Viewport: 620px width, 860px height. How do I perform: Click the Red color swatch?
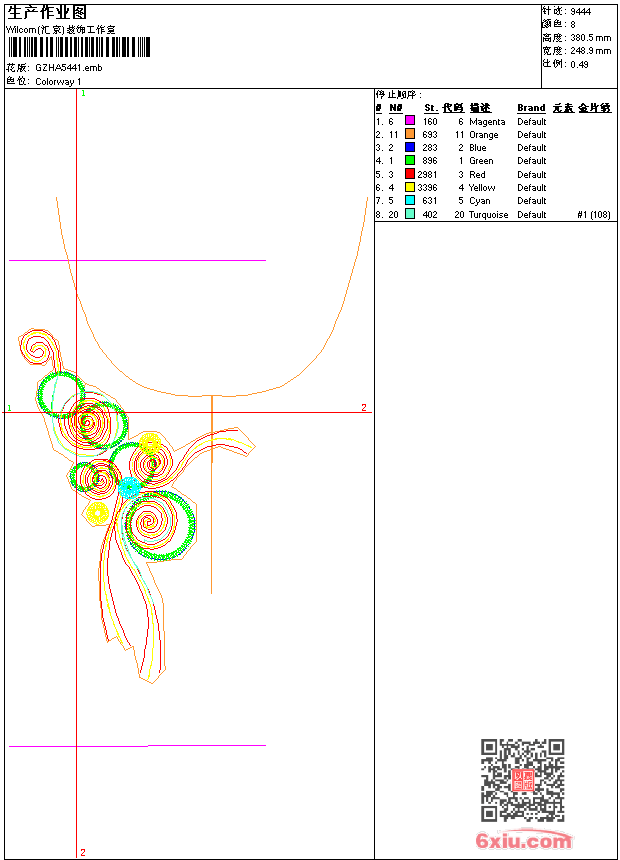(x=410, y=174)
